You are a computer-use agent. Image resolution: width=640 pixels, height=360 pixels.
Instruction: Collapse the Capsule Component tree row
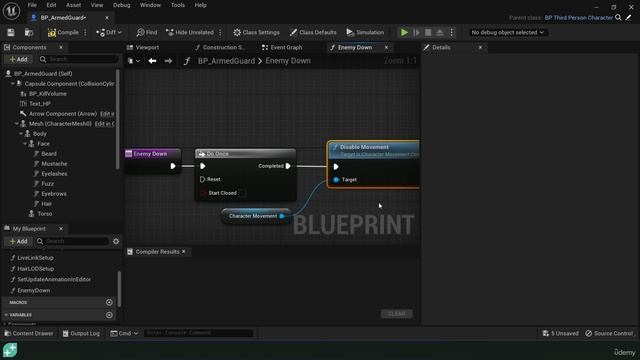click(13, 83)
